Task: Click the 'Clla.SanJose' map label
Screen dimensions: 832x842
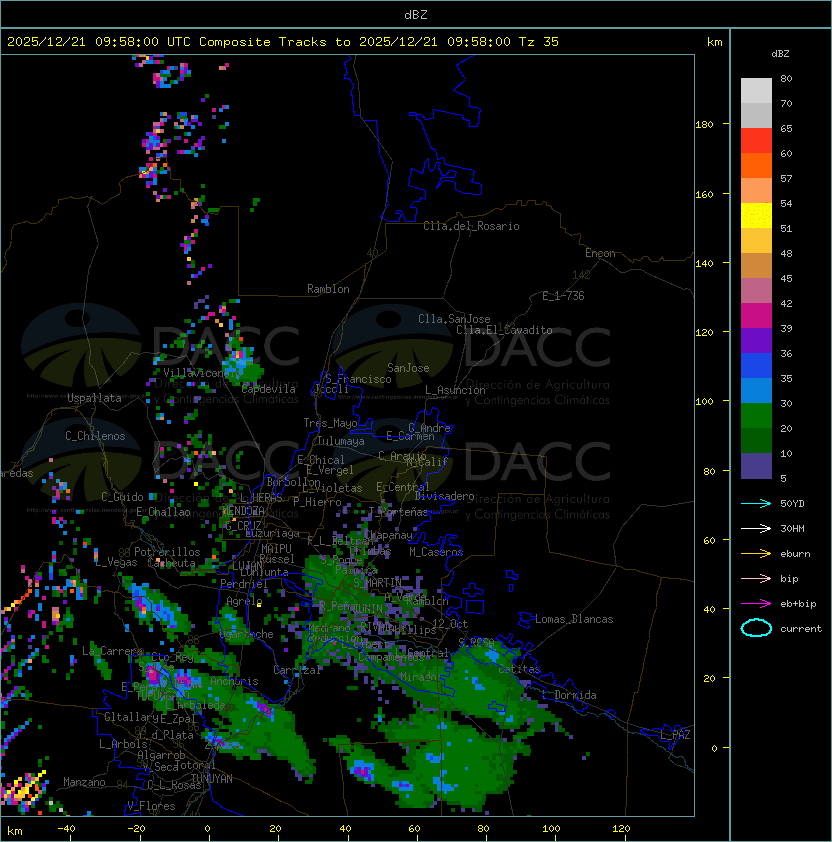Action: point(454,319)
